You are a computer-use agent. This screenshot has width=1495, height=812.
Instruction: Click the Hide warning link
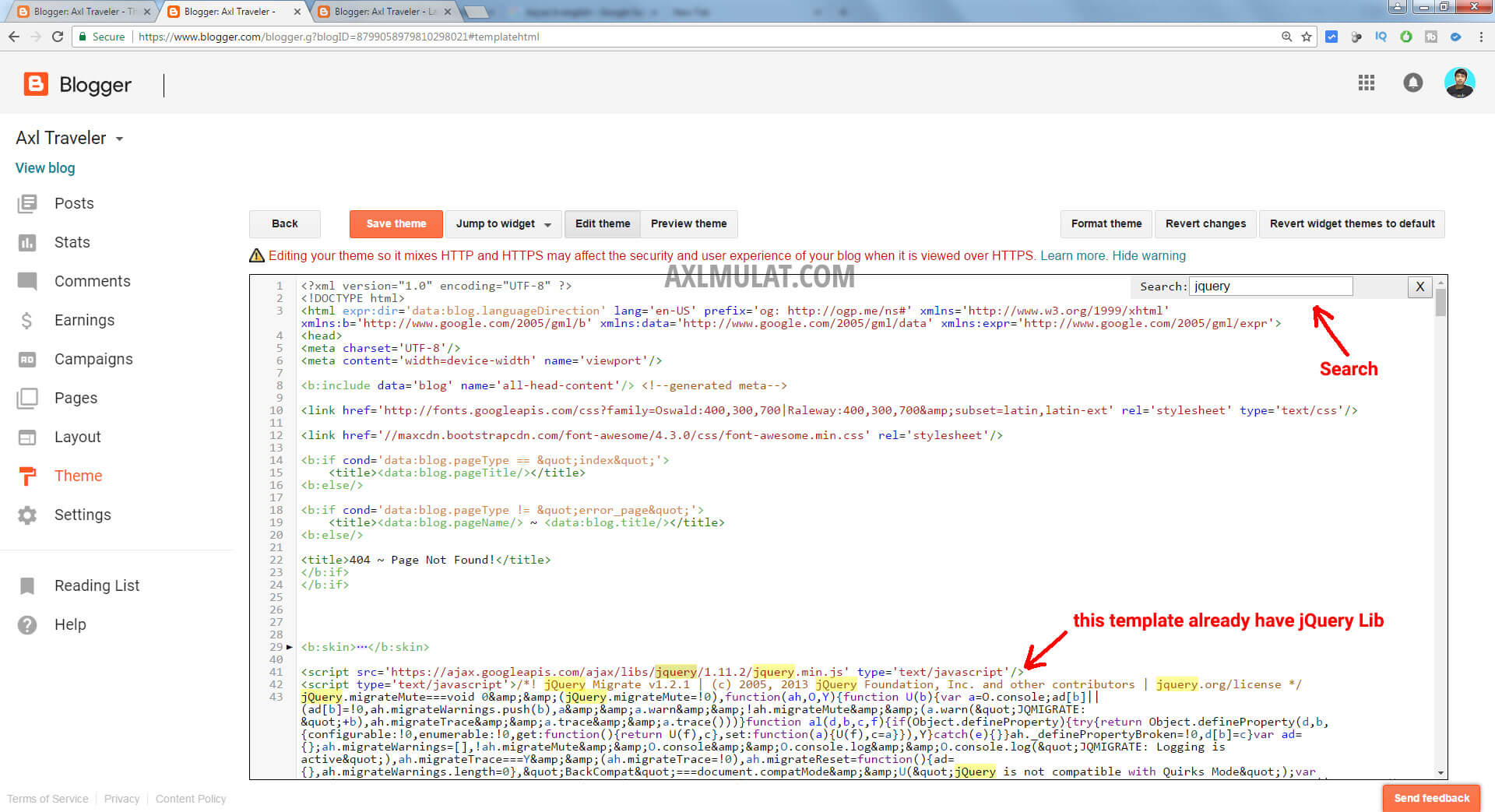click(x=1149, y=256)
